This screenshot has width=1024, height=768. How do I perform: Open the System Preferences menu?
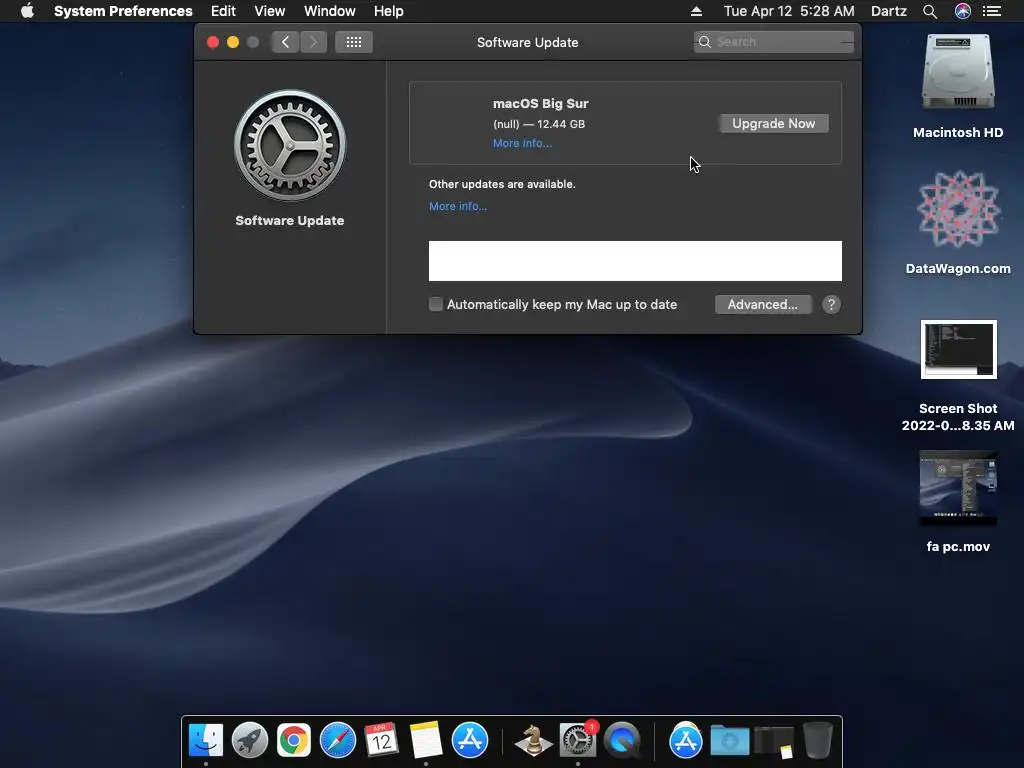(x=123, y=11)
